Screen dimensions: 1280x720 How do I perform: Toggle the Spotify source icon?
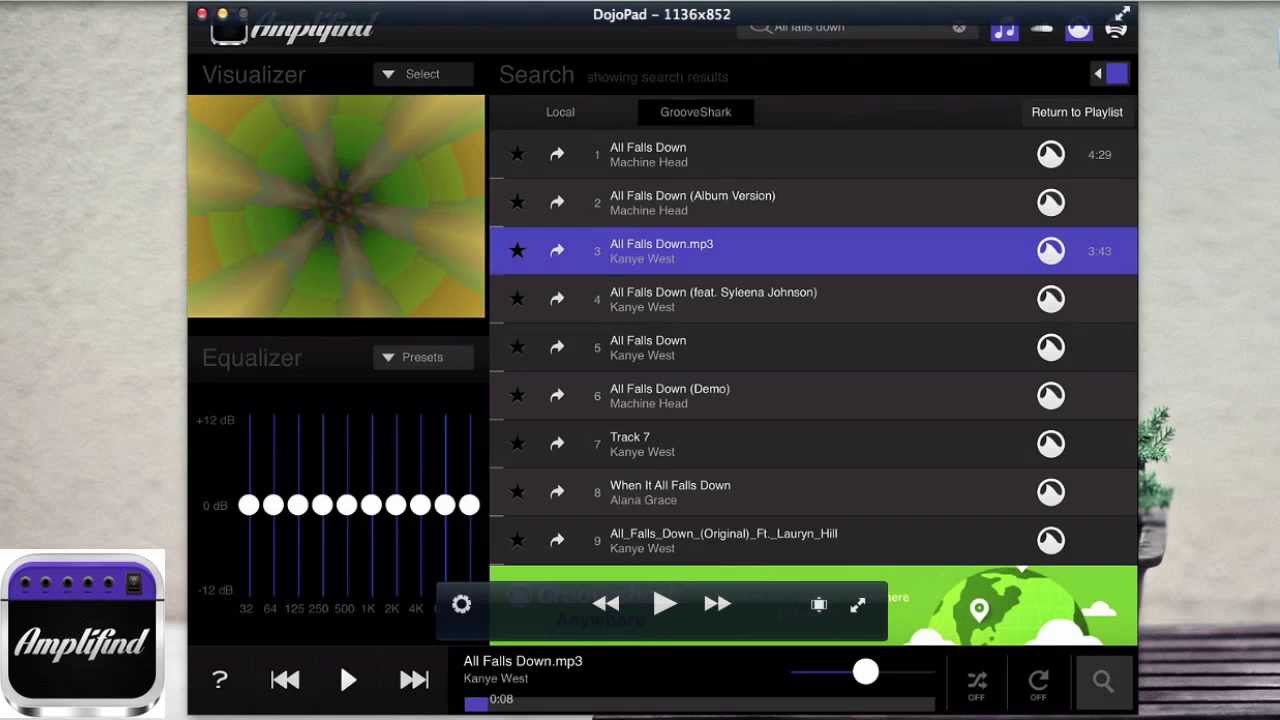[x=1116, y=30]
